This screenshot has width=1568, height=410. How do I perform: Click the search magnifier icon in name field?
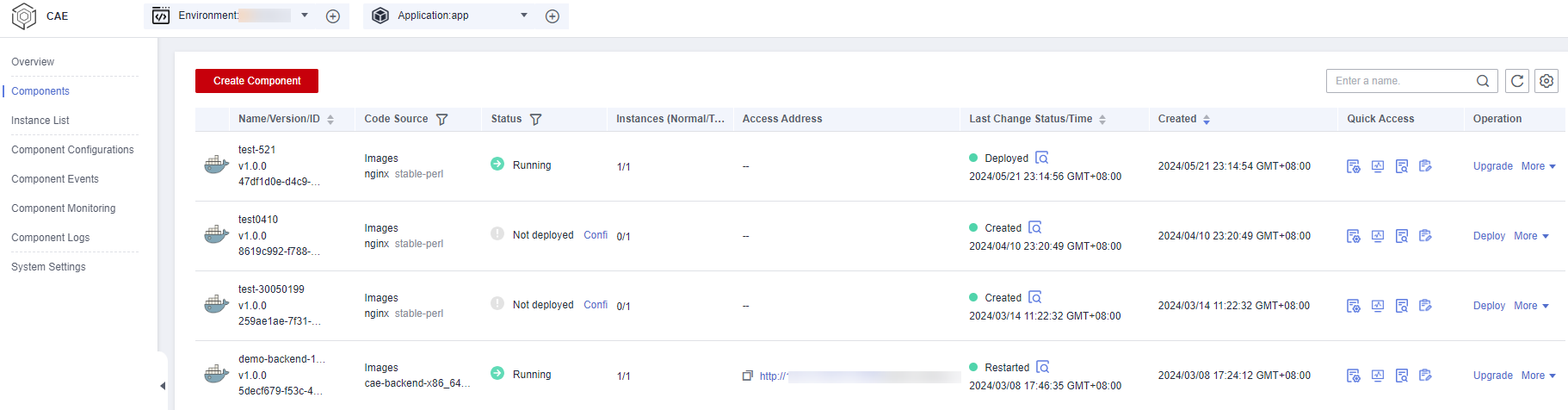pyautogui.click(x=1483, y=81)
